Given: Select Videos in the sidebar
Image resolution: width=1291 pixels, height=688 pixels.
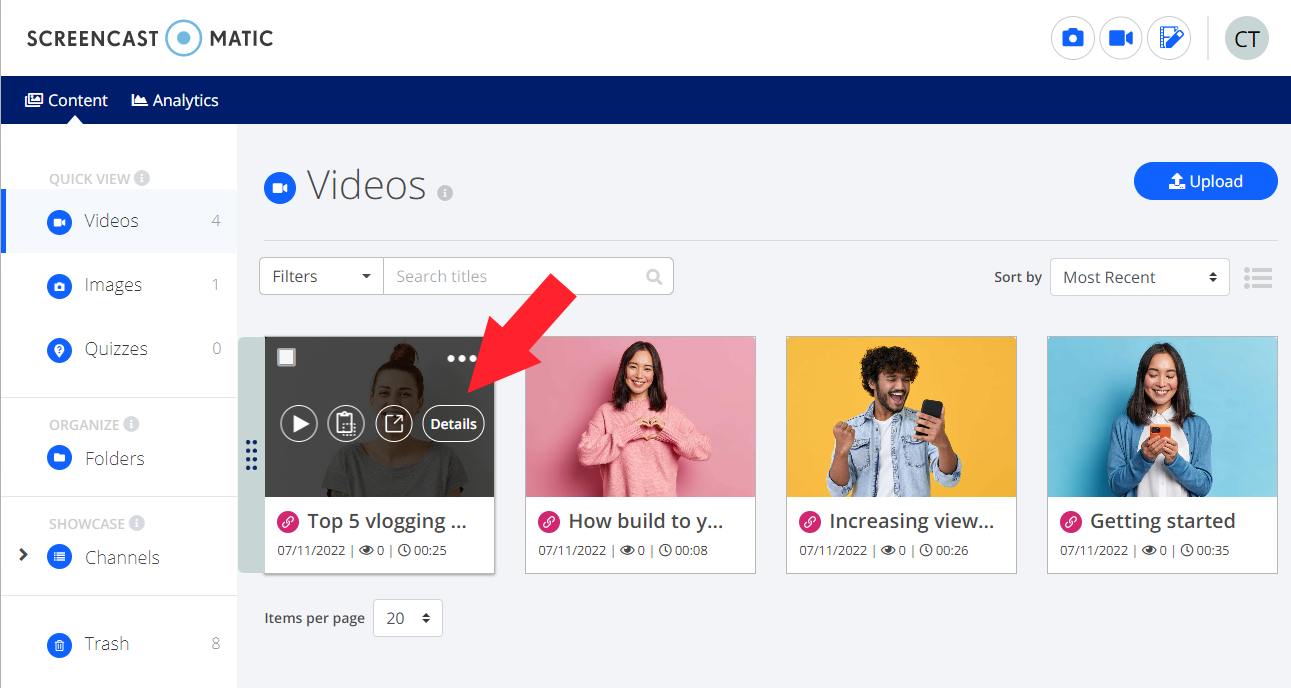Looking at the screenshot, I should pyautogui.click(x=120, y=221).
